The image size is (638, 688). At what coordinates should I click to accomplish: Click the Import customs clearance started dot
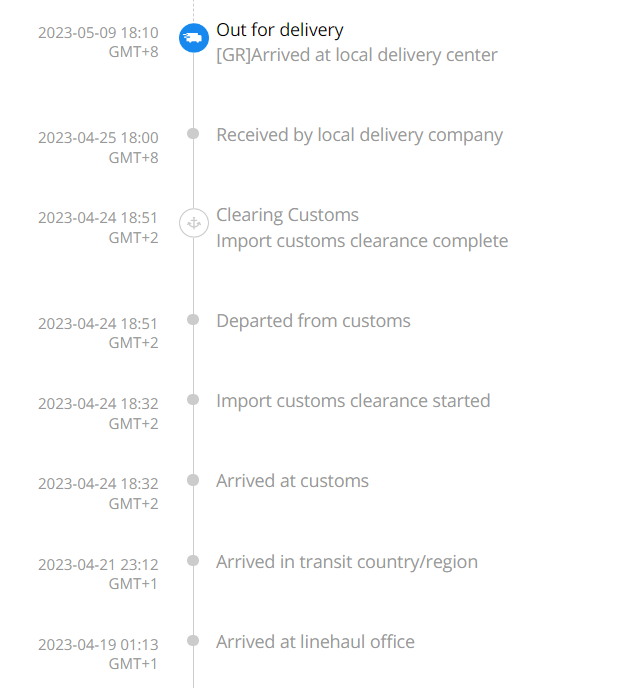click(x=193, y=400)
